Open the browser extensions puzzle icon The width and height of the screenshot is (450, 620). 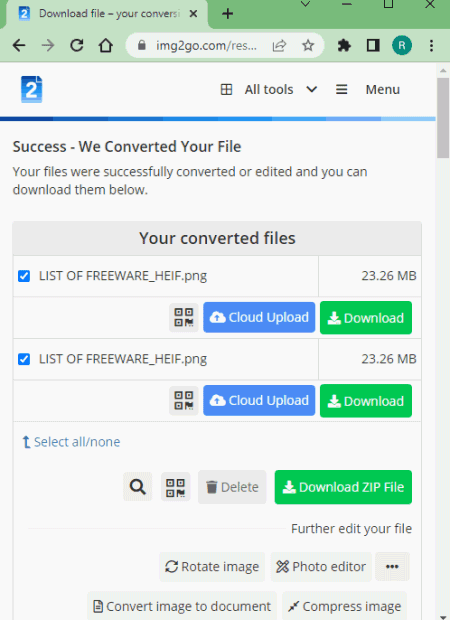(344, 45)
